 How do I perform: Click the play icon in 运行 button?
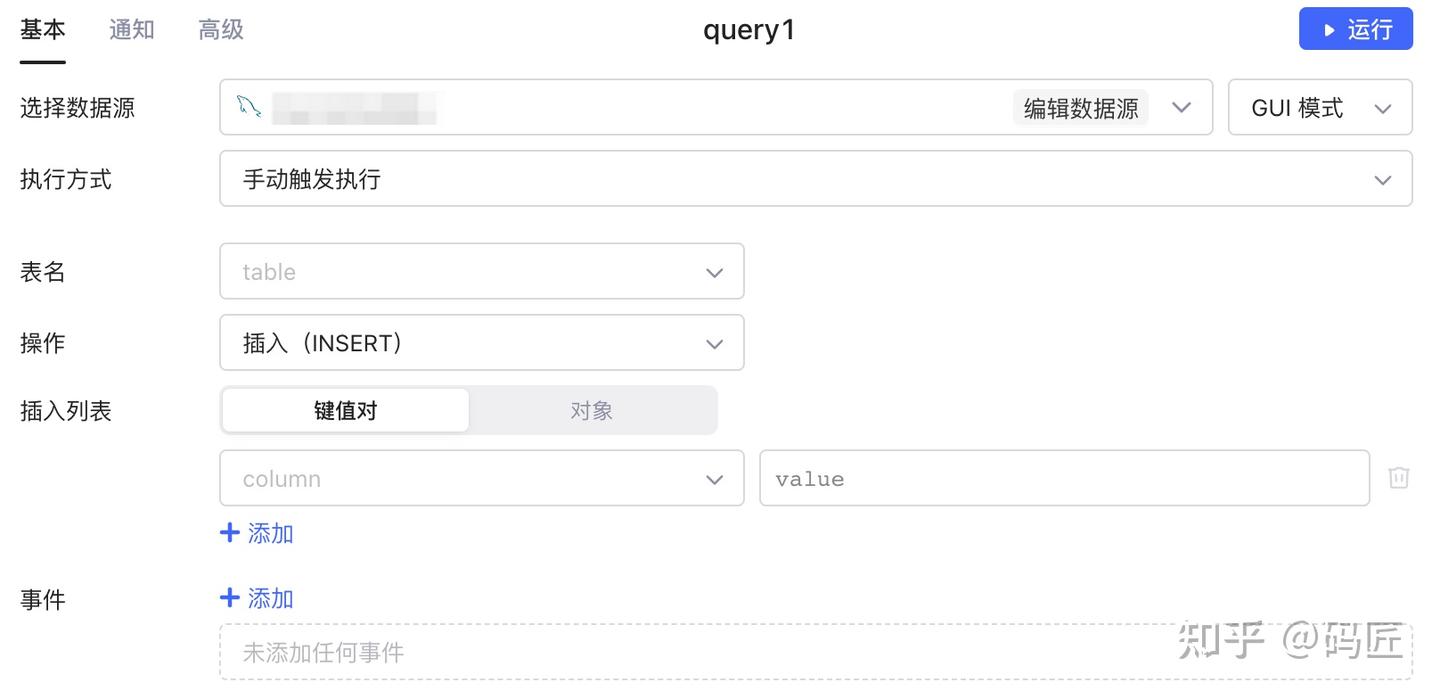pos(1329,30)
